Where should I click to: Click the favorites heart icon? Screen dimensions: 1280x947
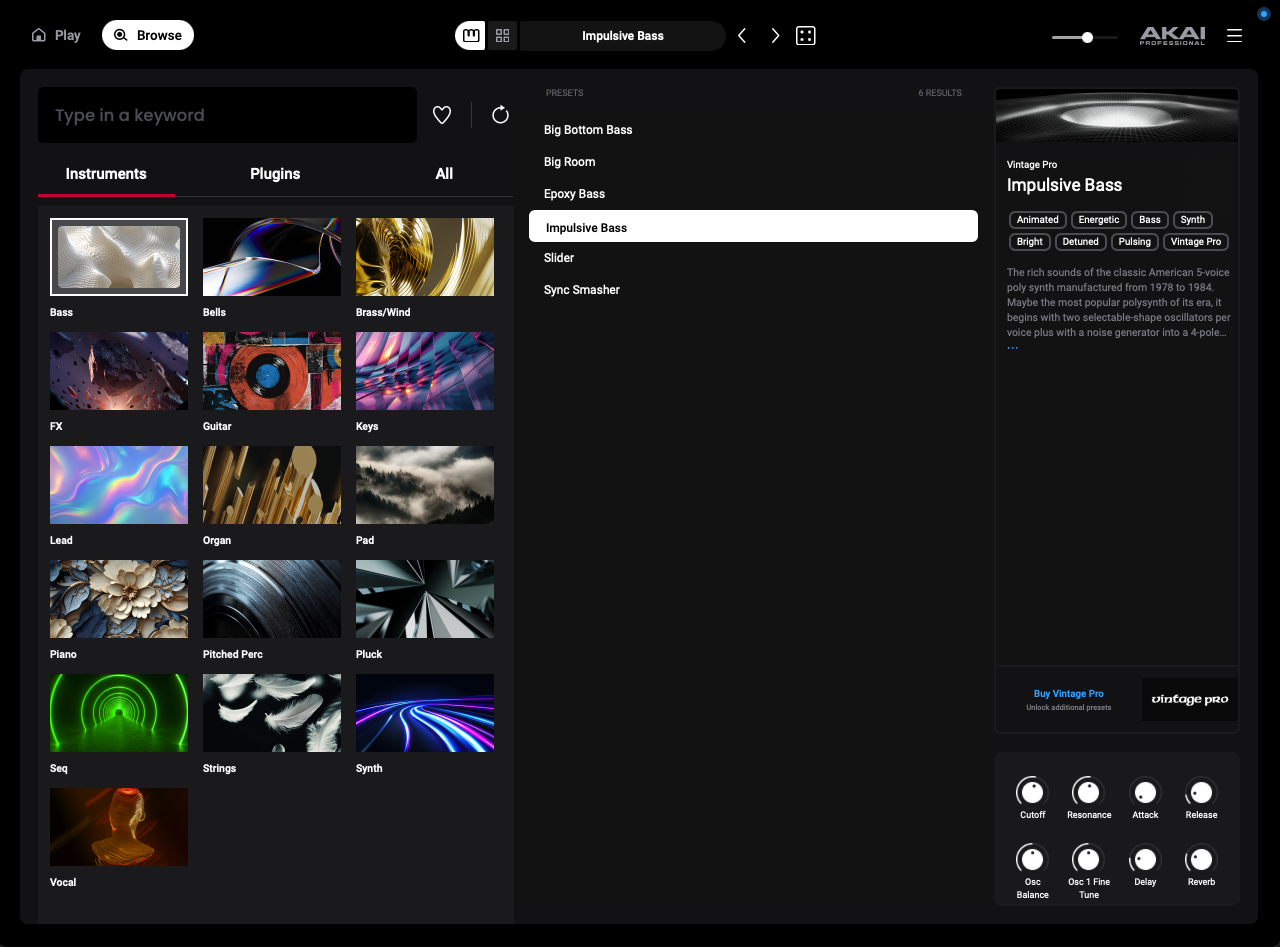pyautogui.click(x=442, y=115)
